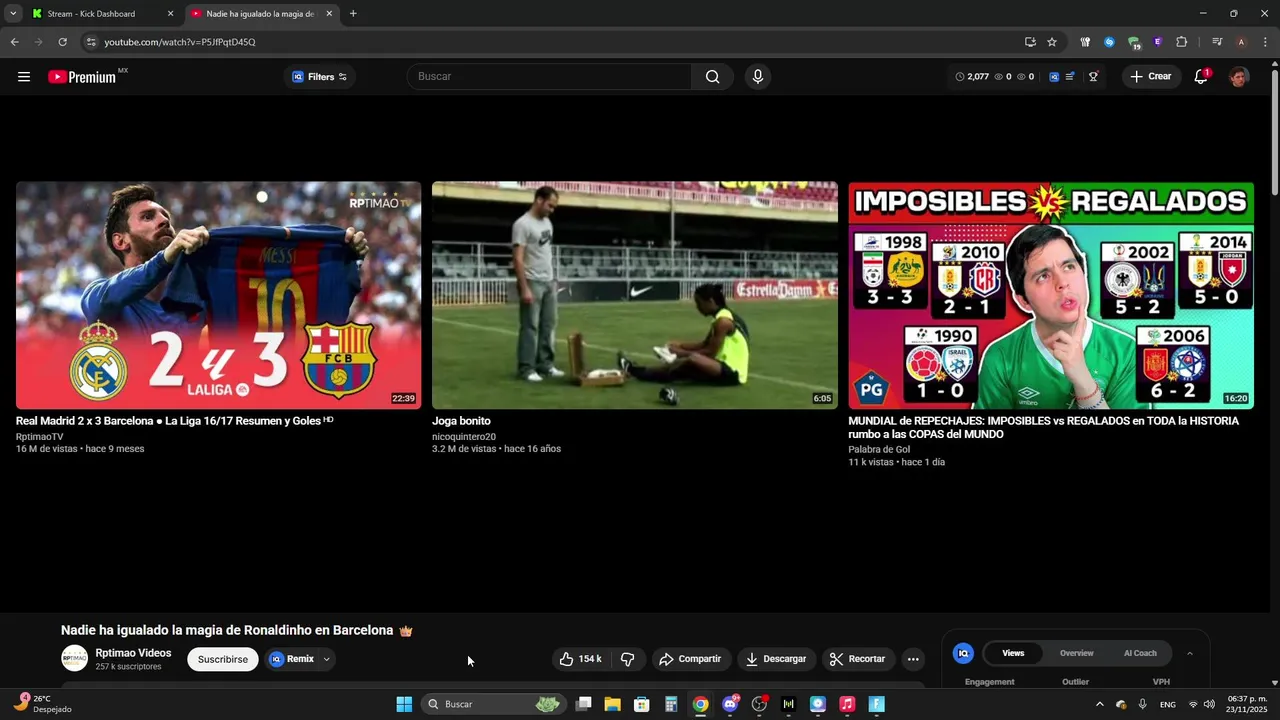Click the Crear button
The width and height of the screenshot is (1280, 720).
click(1151, 77)
